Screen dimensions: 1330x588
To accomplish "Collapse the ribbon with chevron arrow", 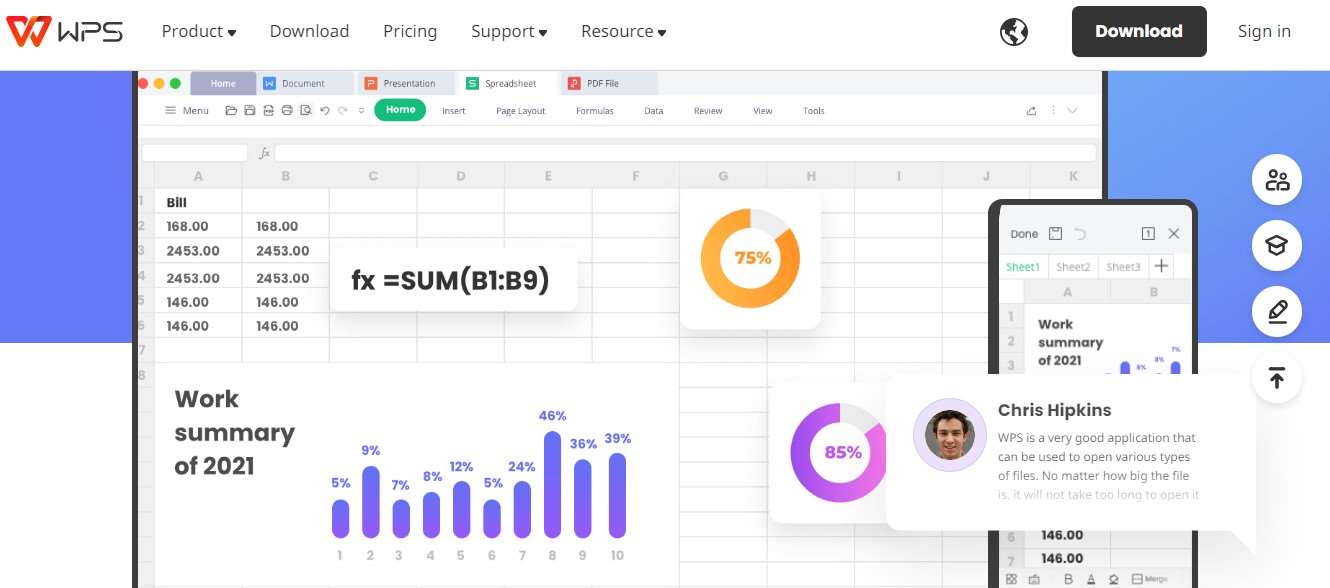I will coord(1072,111).
